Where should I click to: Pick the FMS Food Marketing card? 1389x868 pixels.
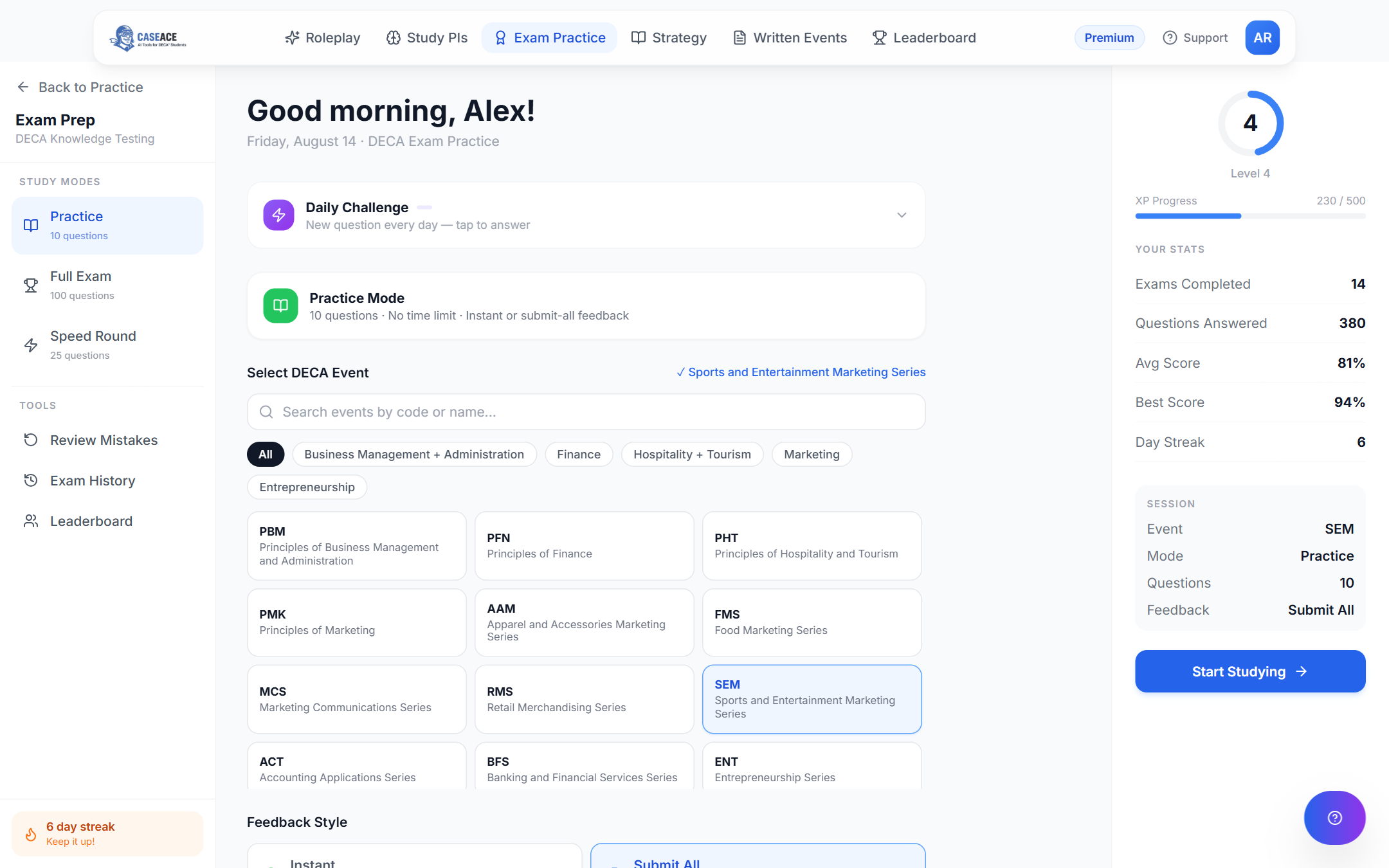pyautogui.click(x=812, y=622)
